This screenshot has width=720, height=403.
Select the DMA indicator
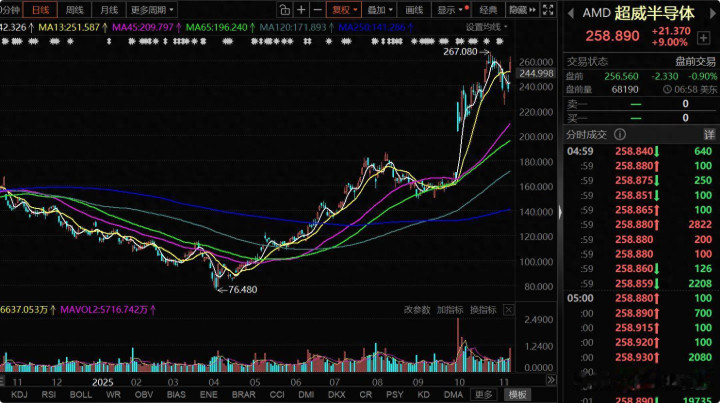[453, 394]
